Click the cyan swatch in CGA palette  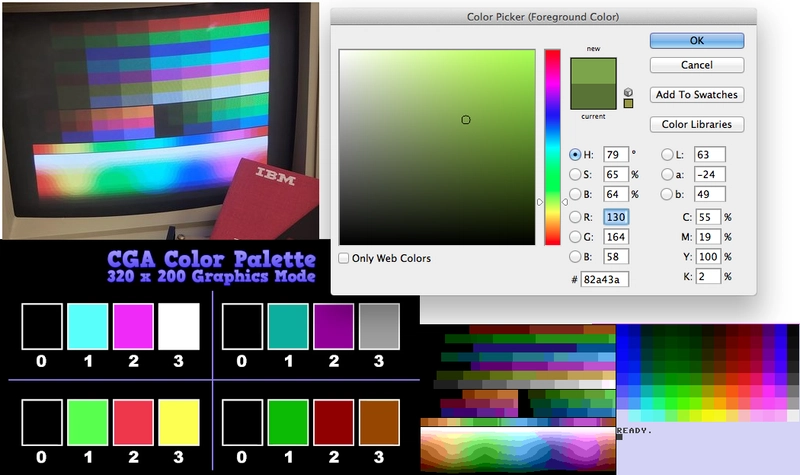(x=87, y=327)
